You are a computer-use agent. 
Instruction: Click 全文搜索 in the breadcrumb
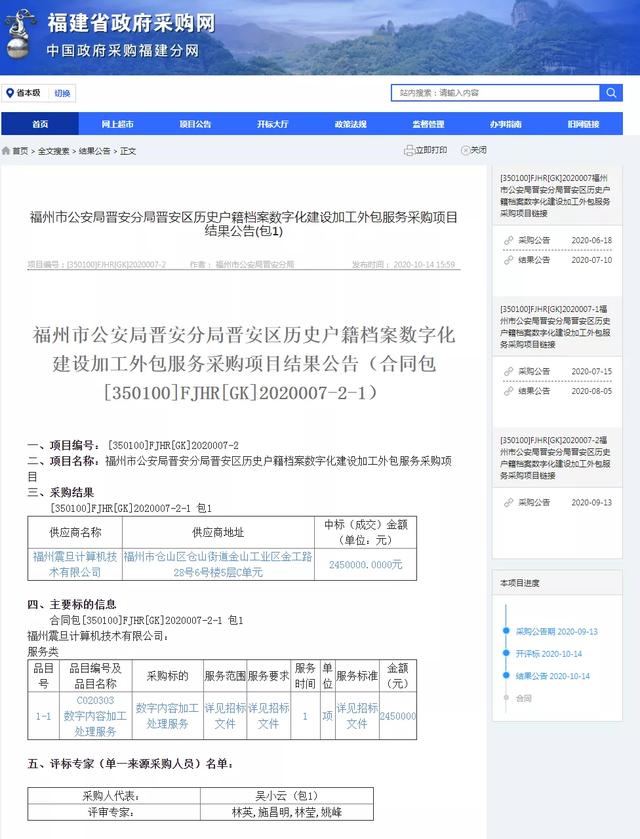54,151
